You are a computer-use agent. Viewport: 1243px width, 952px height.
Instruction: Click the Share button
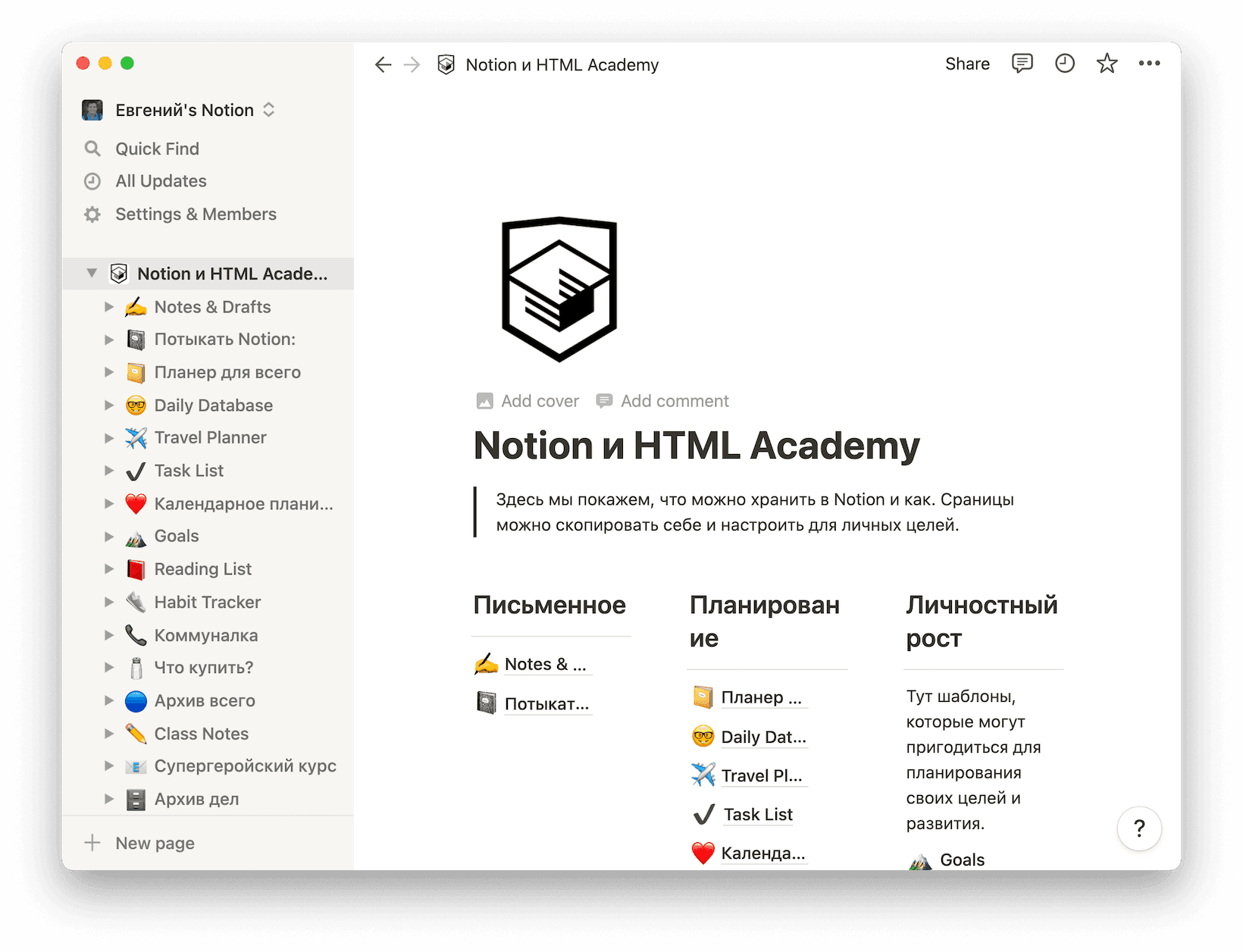click(x=967, y=64)
